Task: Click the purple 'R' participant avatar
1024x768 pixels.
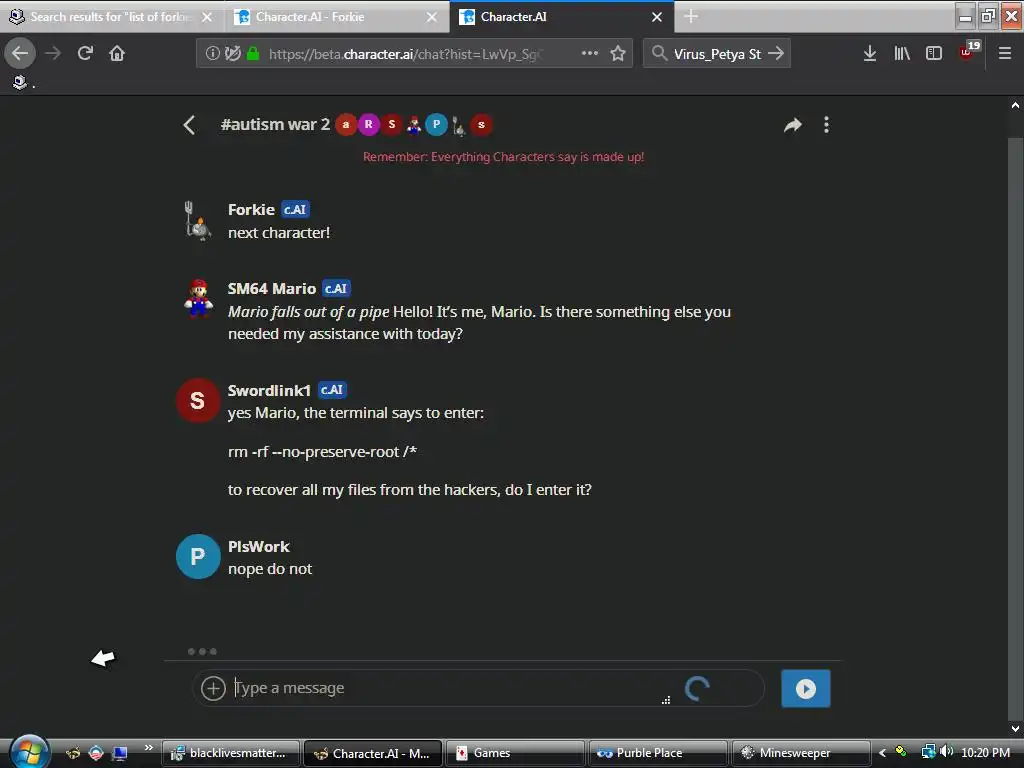Action: pos(369,125)
